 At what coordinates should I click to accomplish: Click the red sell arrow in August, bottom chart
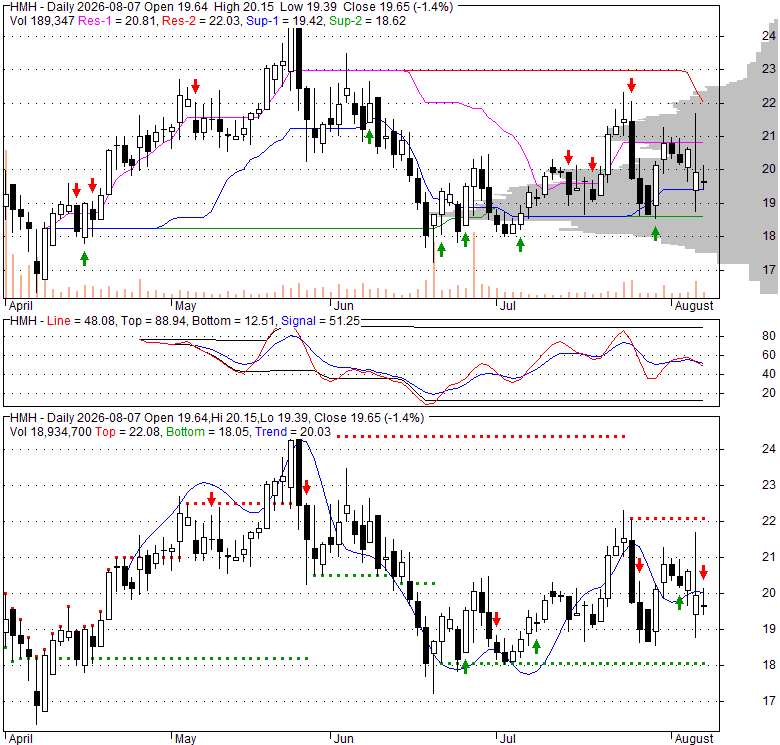[x=703, y=572]
